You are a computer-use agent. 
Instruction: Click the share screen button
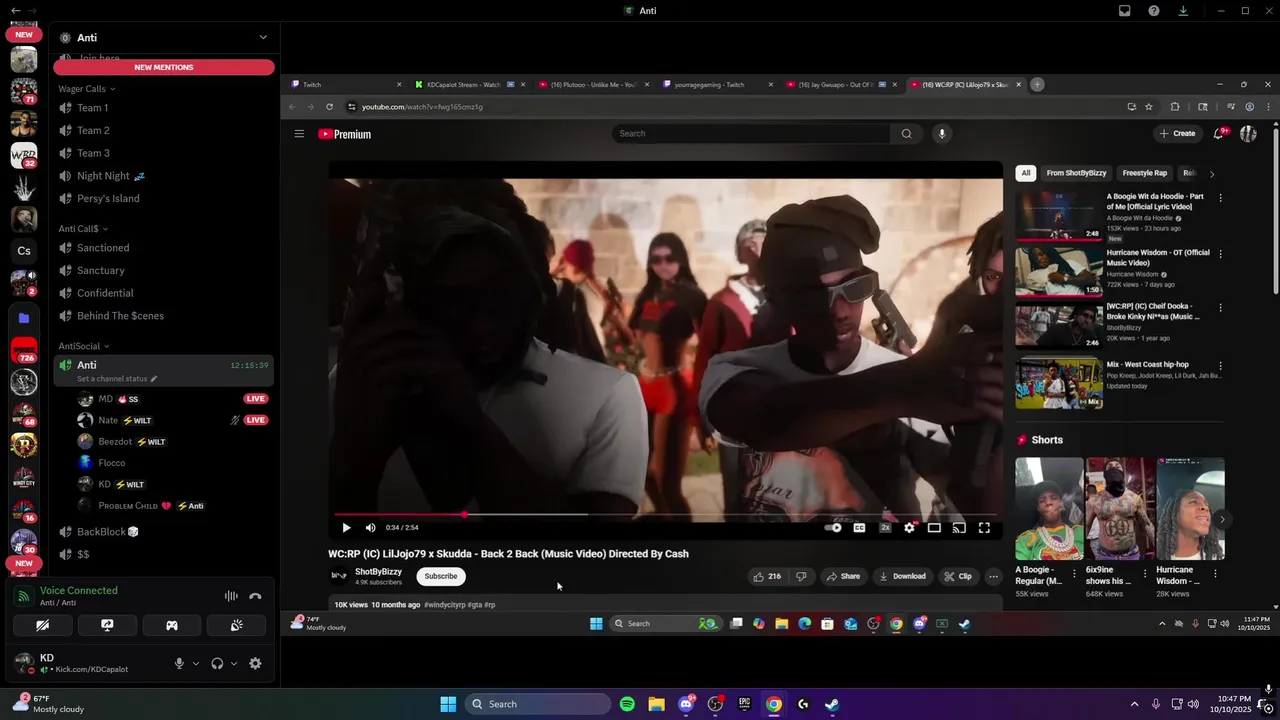(x=107, y=625)
